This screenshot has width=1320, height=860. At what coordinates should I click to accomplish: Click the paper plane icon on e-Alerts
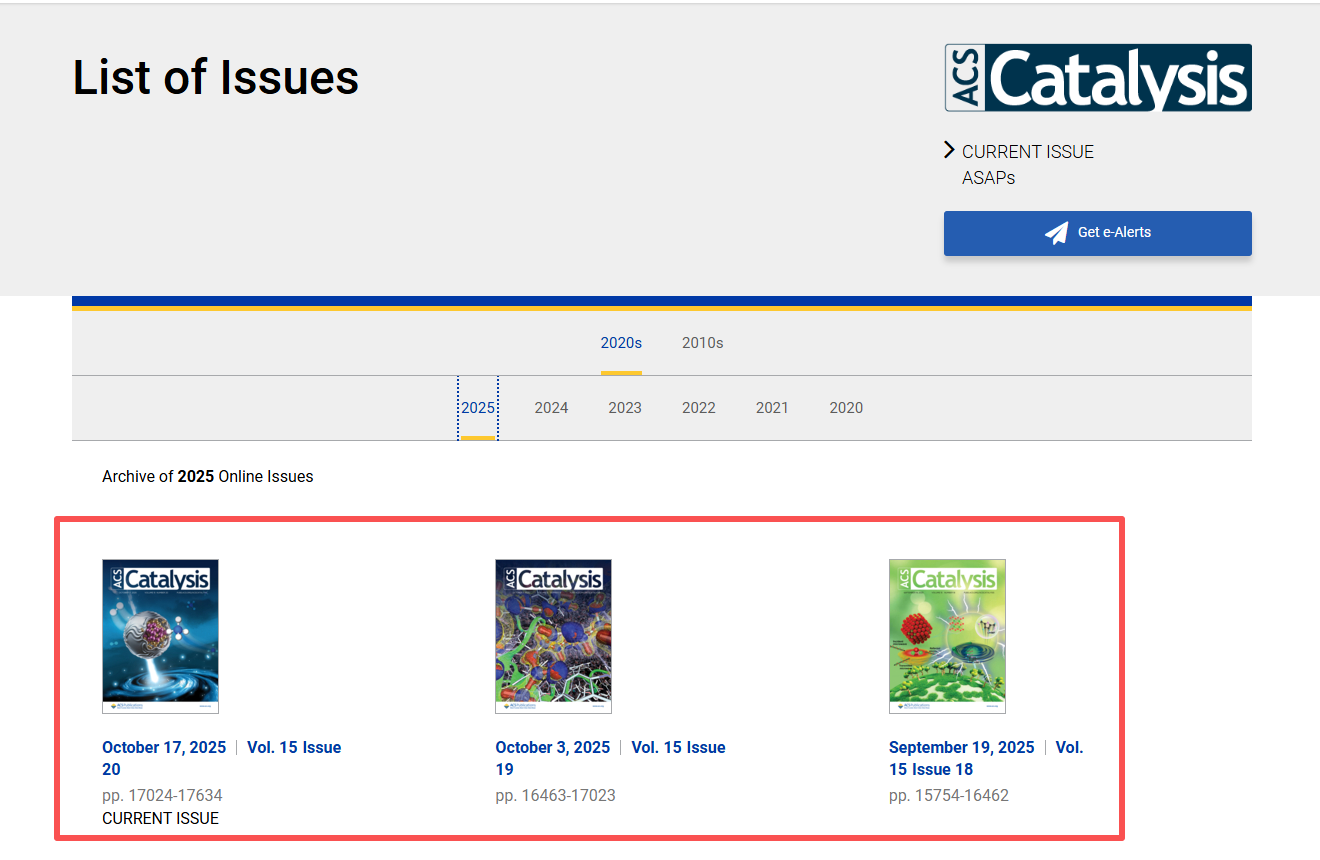click(x=1056, y=233)
